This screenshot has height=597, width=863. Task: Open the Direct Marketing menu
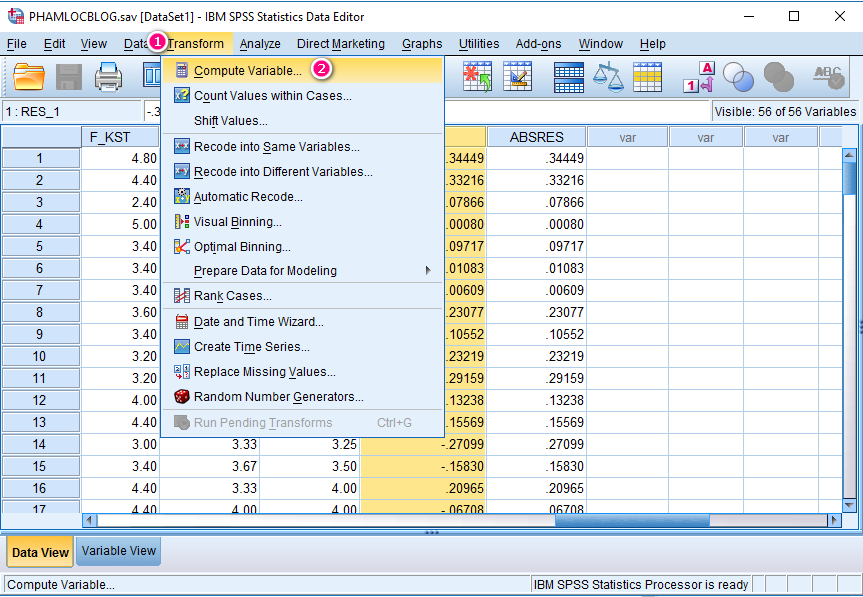pyautogui.click(x=341, y=43)
